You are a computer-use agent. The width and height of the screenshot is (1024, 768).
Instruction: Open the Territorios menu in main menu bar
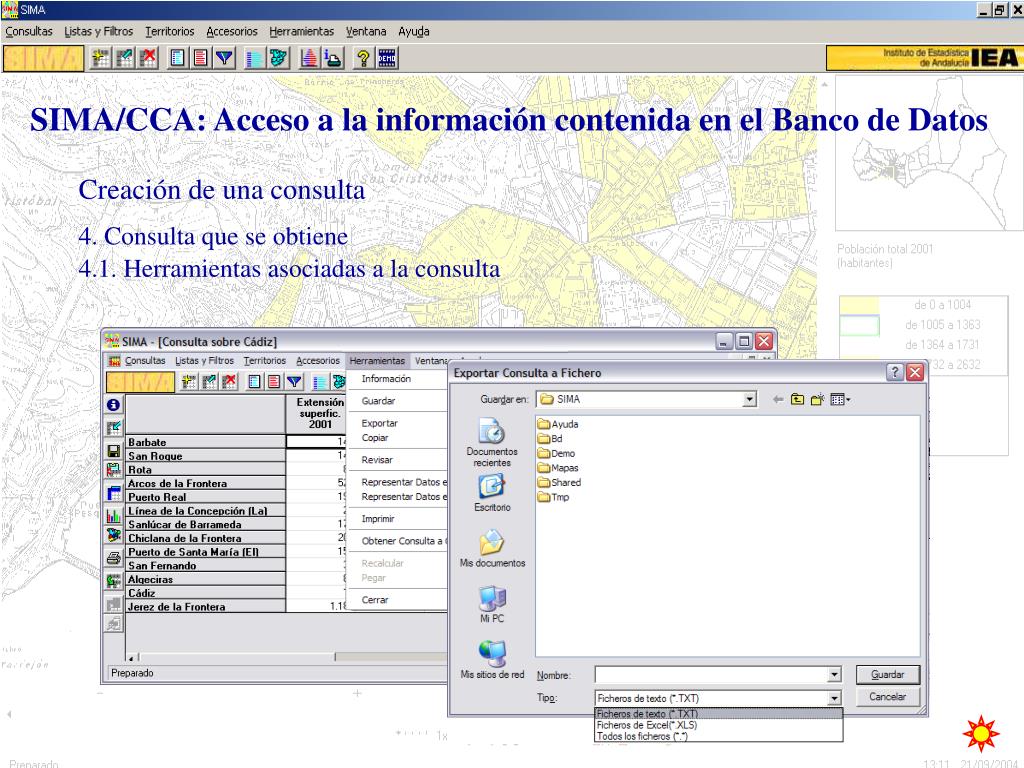click(x=170, y=31)
